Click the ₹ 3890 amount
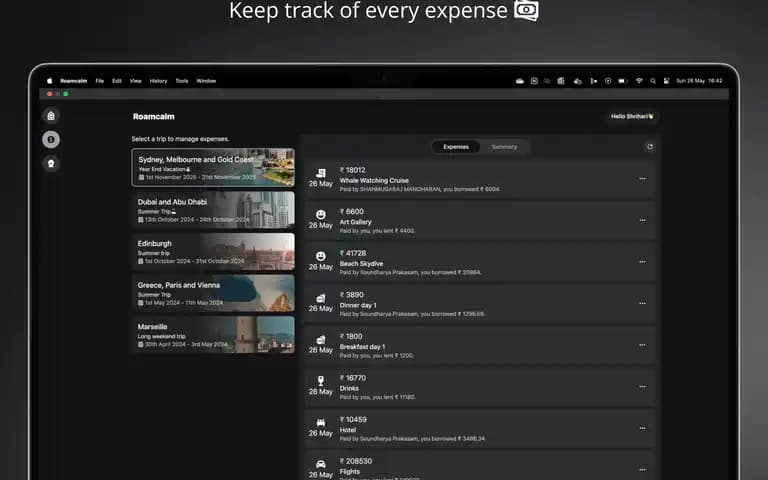Viewport: 768px width, 480px height. click(352, 295)
